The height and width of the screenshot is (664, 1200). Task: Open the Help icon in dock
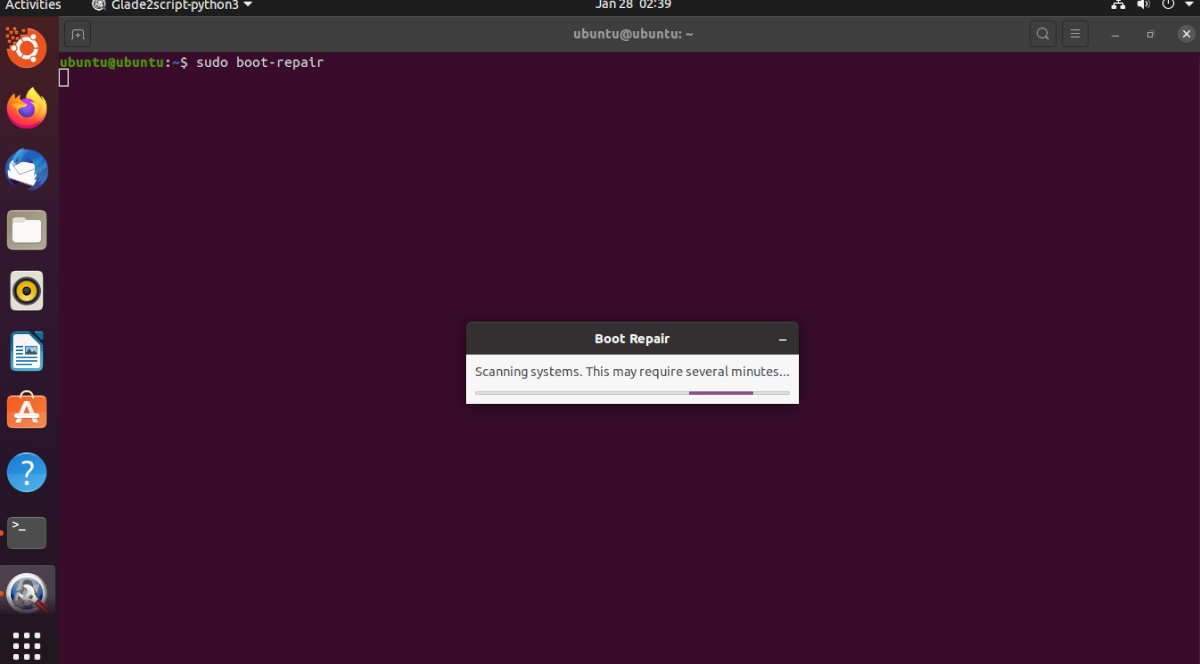27,472
